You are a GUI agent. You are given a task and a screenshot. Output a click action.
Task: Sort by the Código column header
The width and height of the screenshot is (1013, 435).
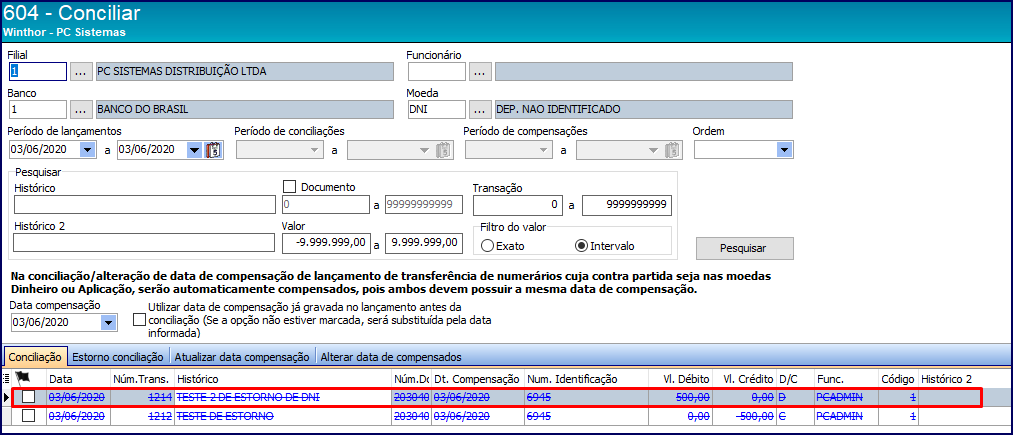click(x=899, y=378)
